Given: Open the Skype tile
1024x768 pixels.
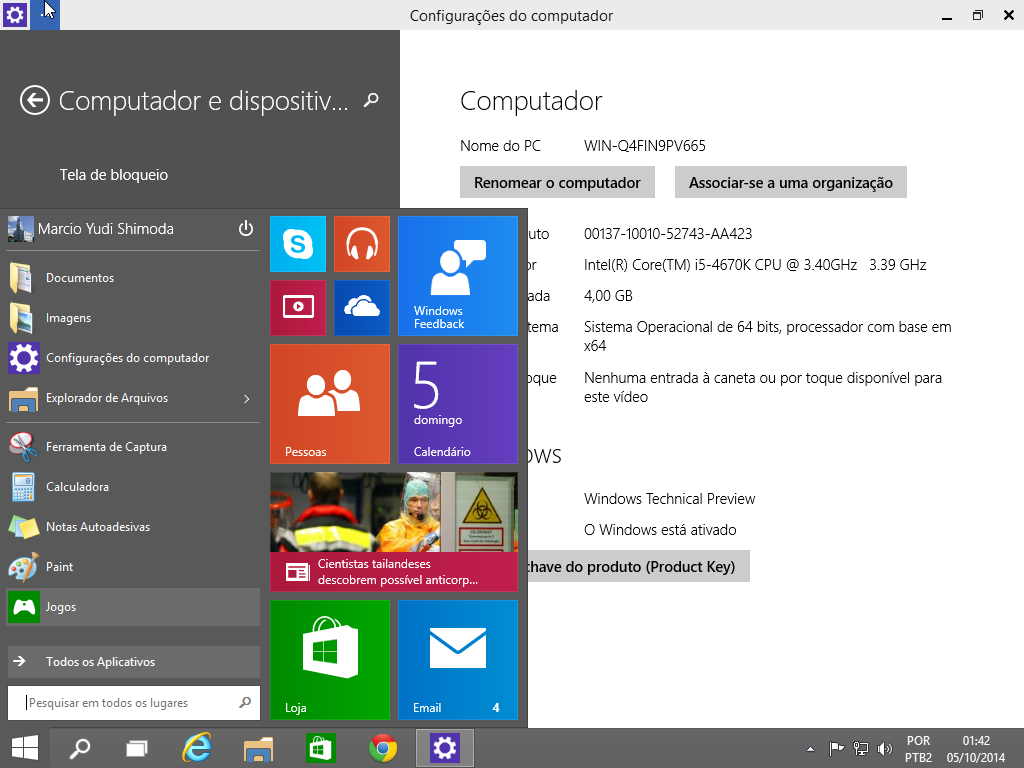Looking at the screenshot, I should [x=298, y=244].
